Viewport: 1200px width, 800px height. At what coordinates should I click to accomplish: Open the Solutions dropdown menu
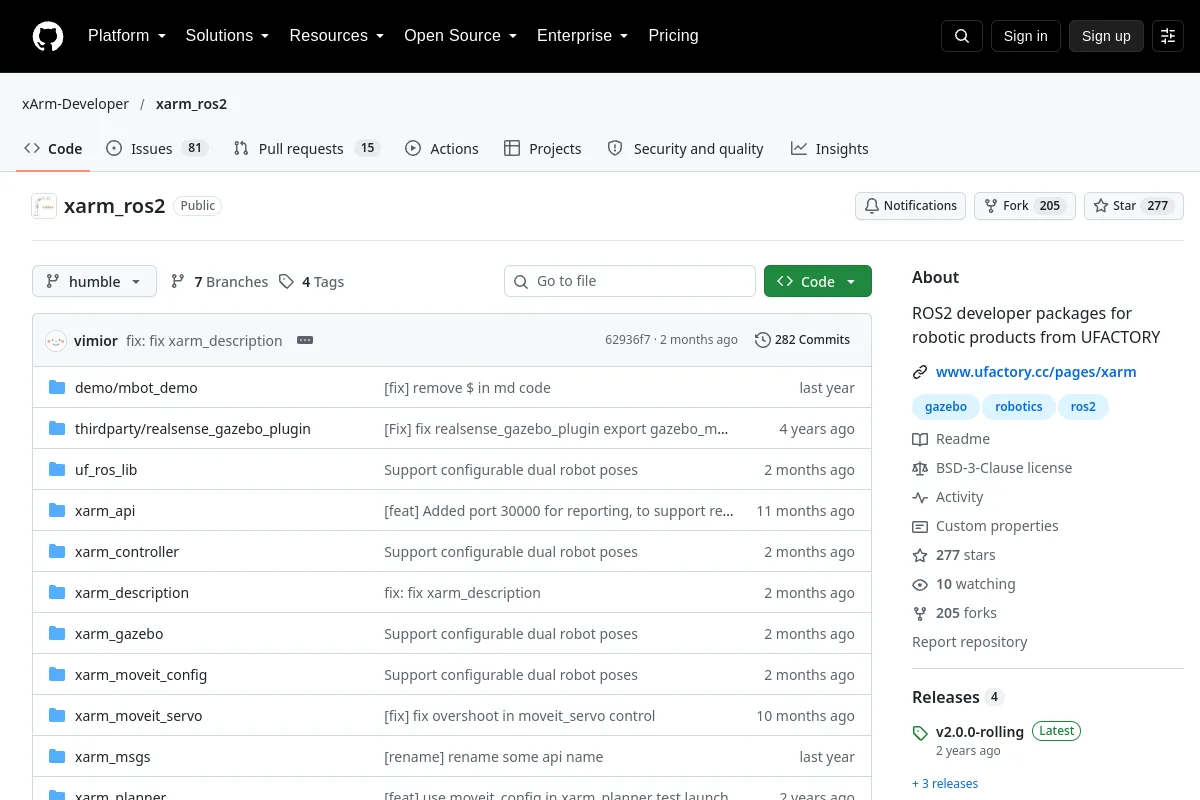pyautogui.click(x=227, y=36)
